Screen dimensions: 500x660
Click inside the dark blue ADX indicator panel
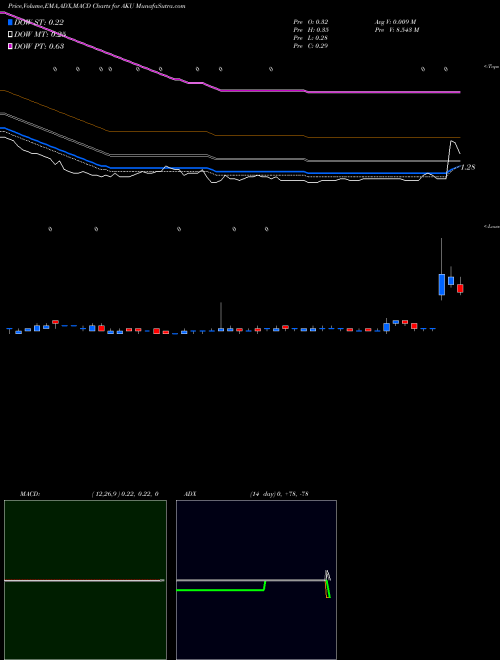click(x=256, y=580)
